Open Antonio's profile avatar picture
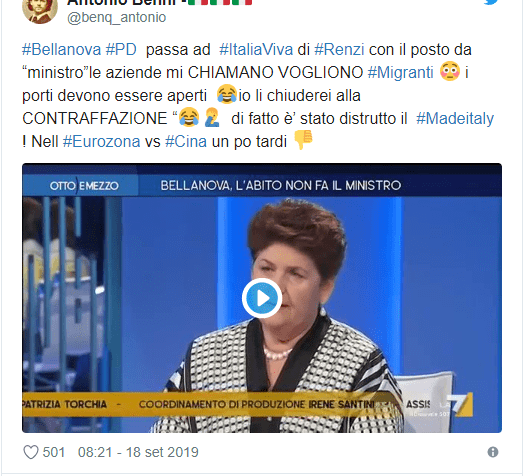Viewport: 523px width, 476px height. click(x=40, y=10)
